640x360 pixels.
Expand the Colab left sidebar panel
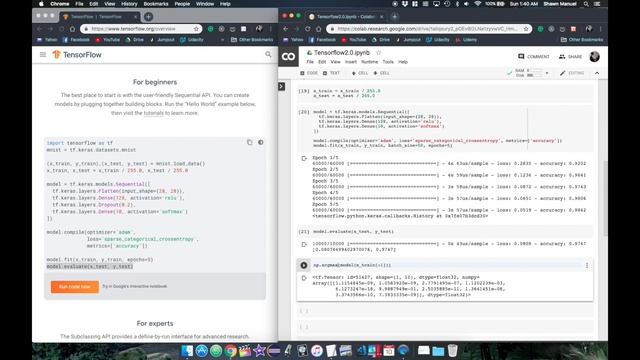(x=282, y=87)
